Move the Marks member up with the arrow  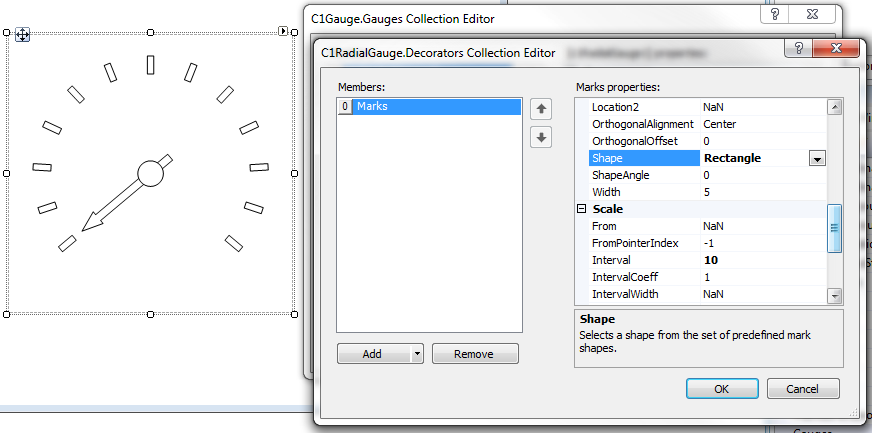pyautogui.click(x=541, y=109)
